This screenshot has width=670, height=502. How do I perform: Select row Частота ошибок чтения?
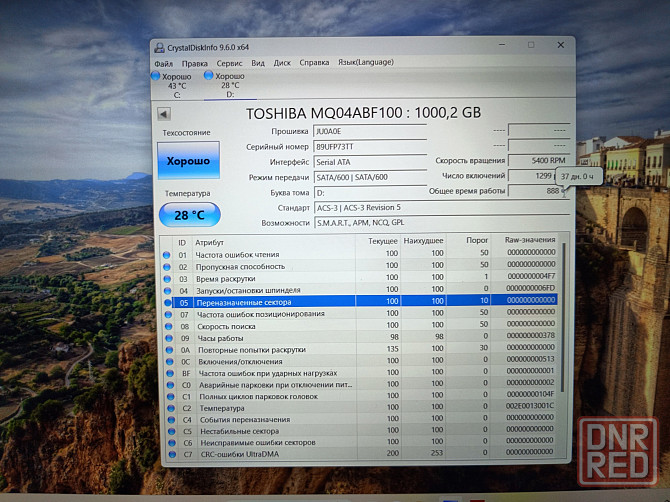coord(360,254)
